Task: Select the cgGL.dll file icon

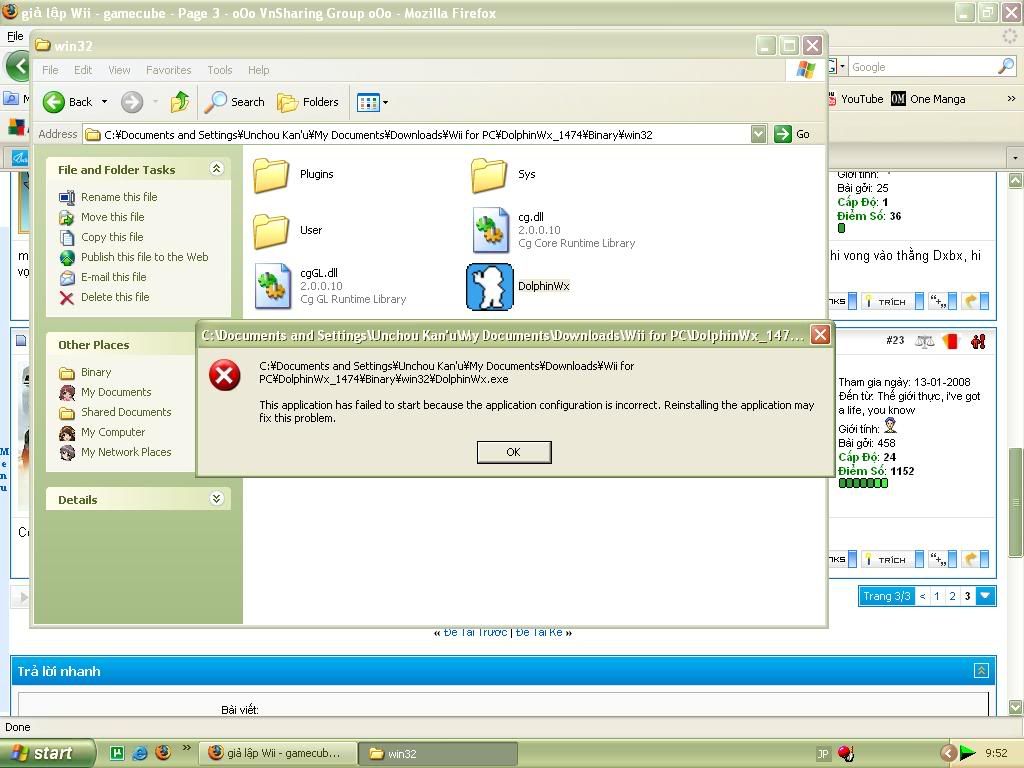Action: tap(272, 286)
